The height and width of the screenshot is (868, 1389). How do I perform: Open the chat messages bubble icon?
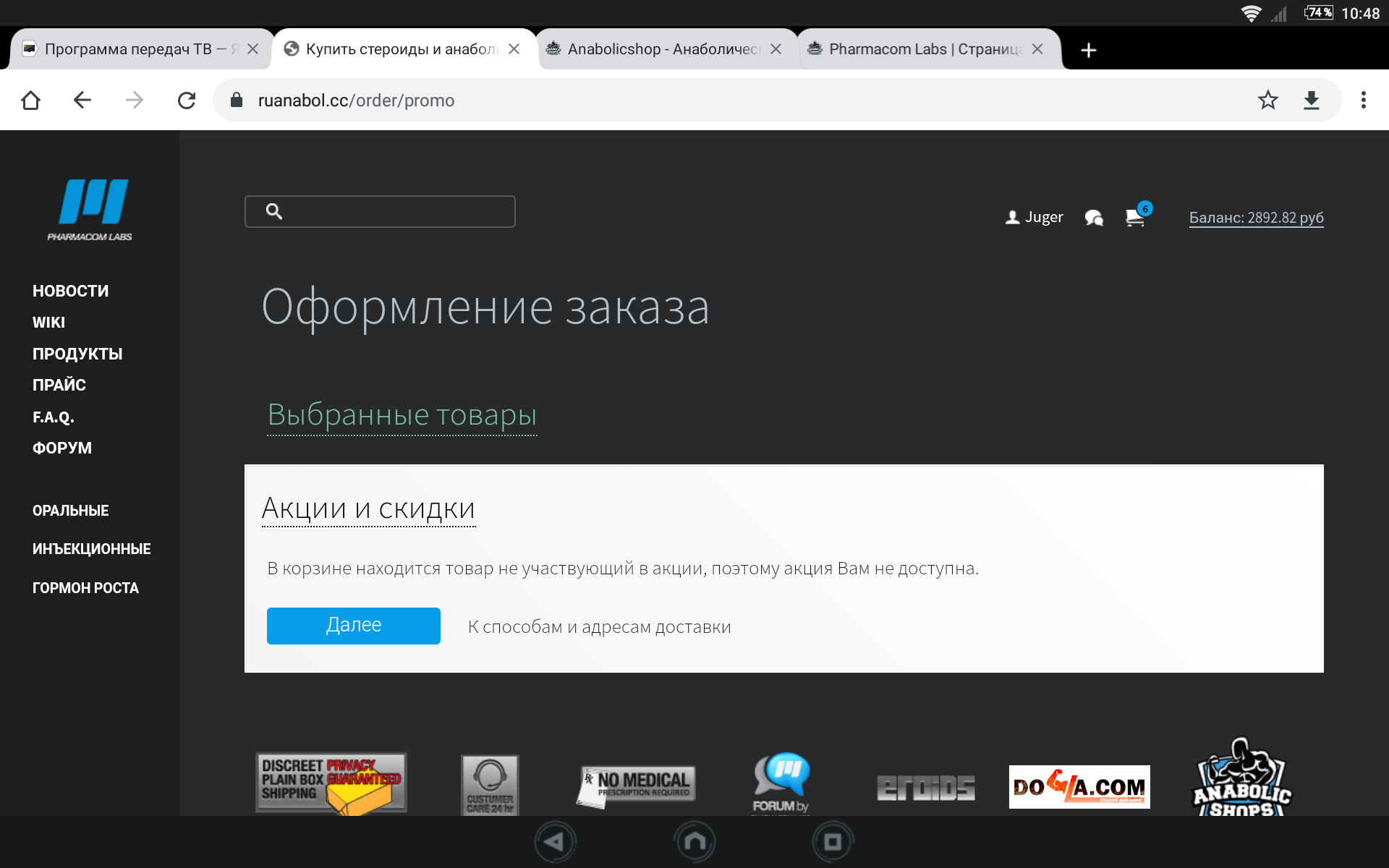tap(1094, 217)
